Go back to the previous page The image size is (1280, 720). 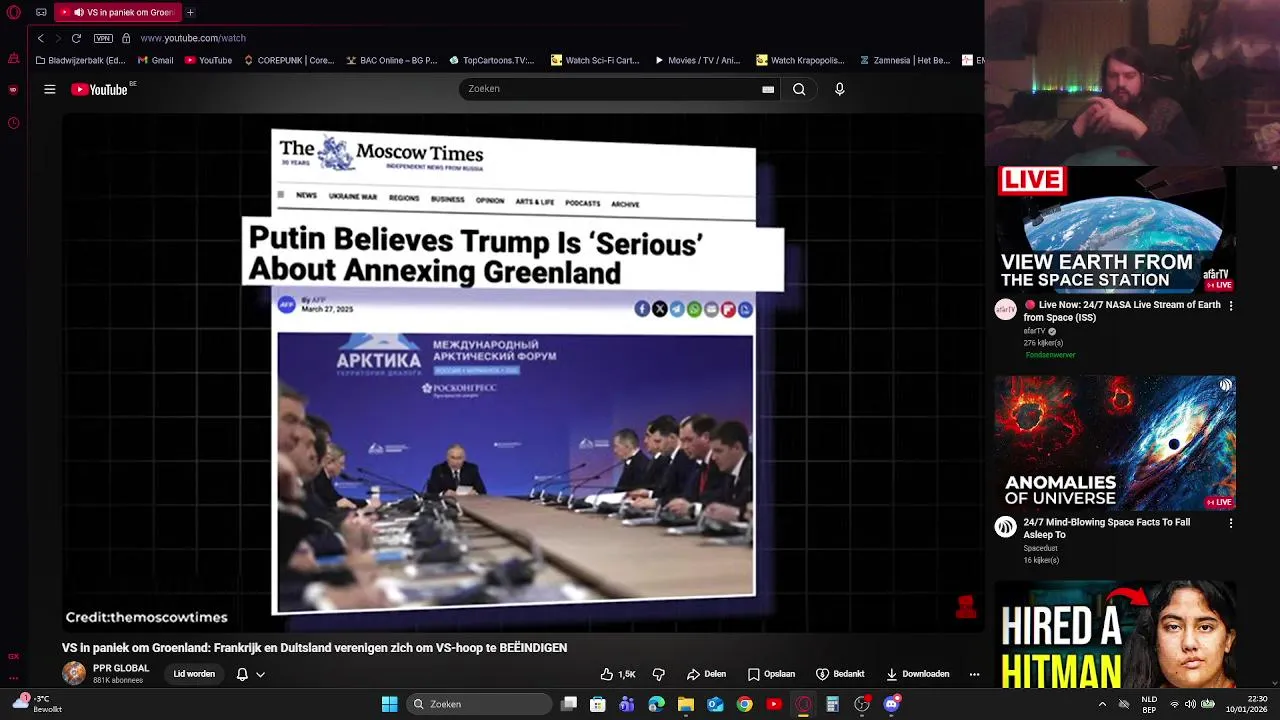(40, 38)
